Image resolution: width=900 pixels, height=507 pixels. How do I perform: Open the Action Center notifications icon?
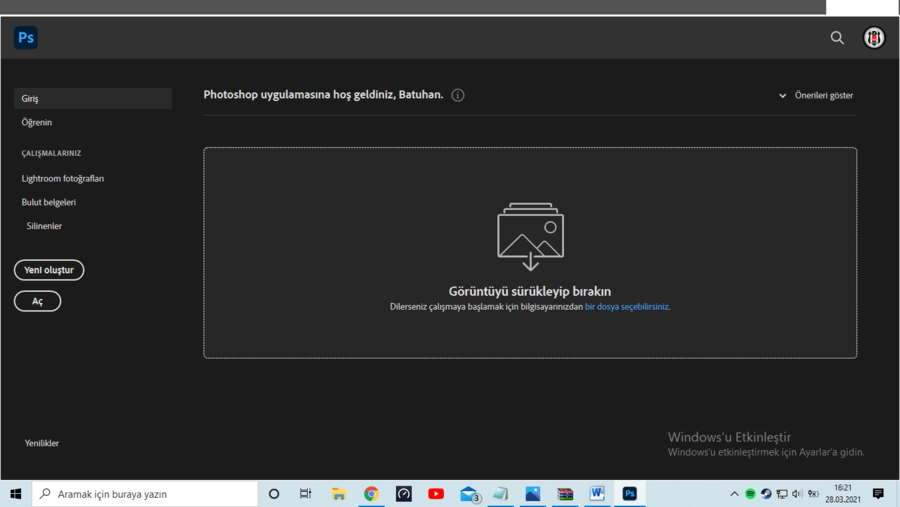point(878,494)
